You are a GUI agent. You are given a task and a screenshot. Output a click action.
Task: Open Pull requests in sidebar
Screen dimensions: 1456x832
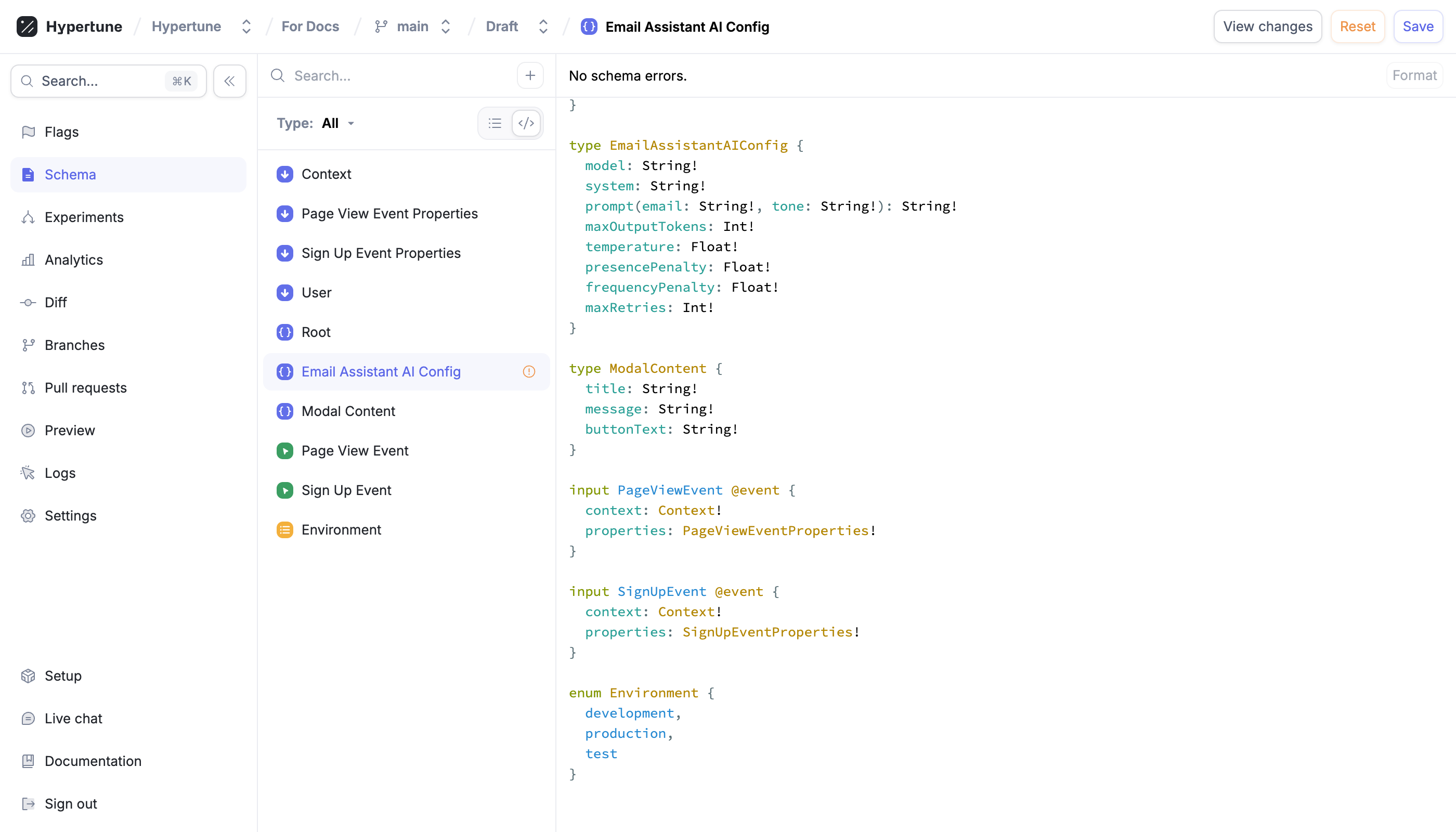(85, 388)
